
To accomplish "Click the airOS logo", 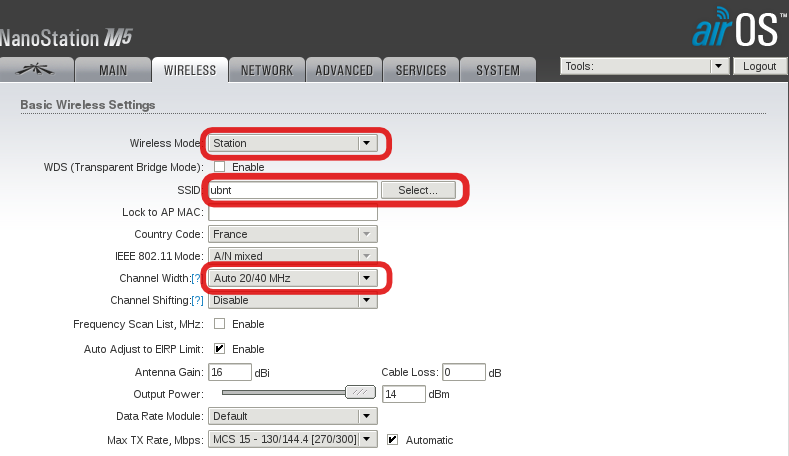I will click(734, 30).
